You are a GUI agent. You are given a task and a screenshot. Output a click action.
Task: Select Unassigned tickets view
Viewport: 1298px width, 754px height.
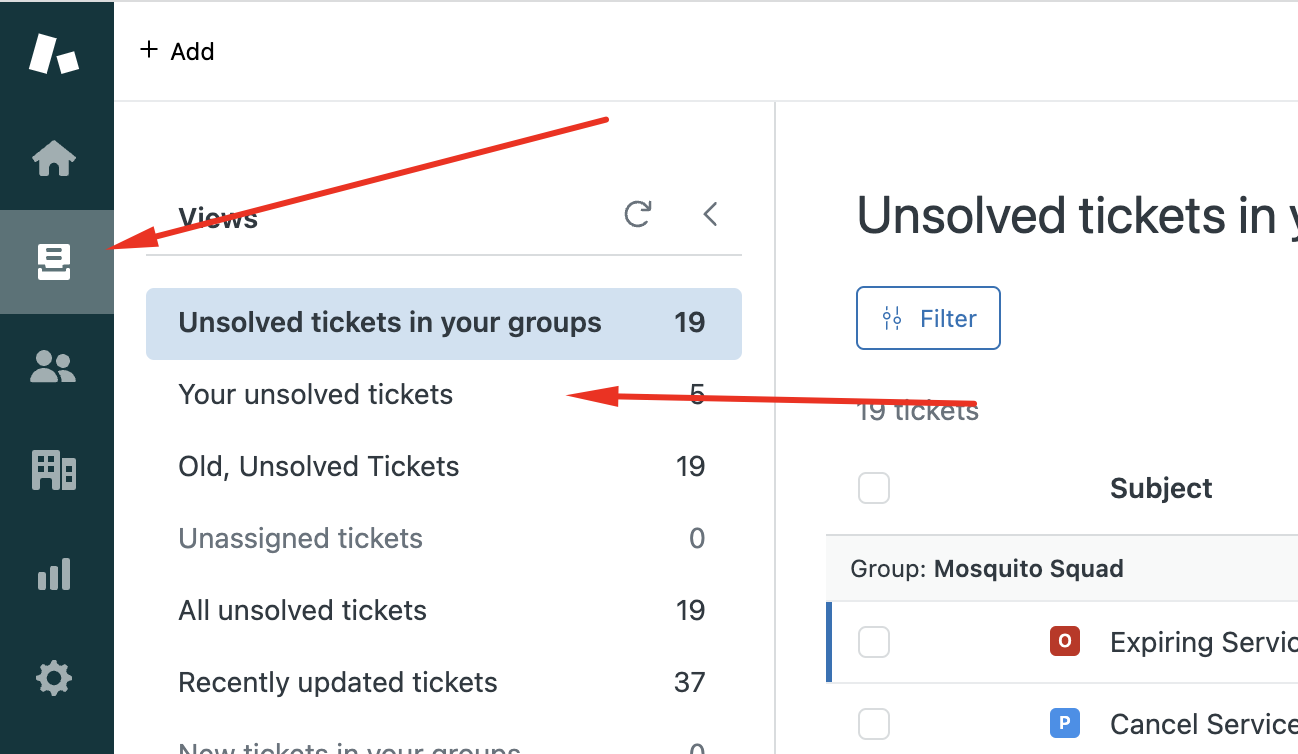point(300,539)
